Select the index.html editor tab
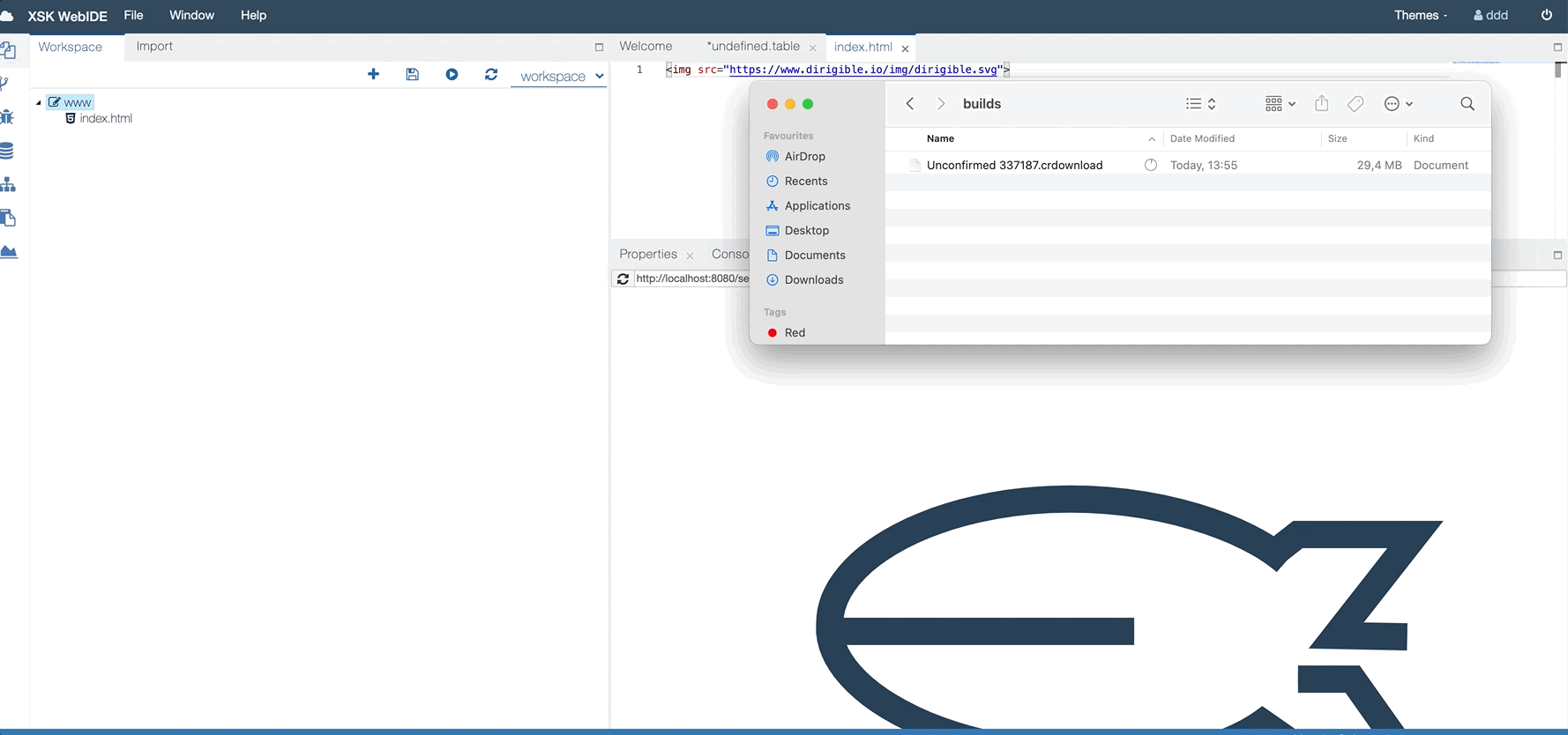The height and width of the screenshot is (735, 1568). (x=863, y=48)
